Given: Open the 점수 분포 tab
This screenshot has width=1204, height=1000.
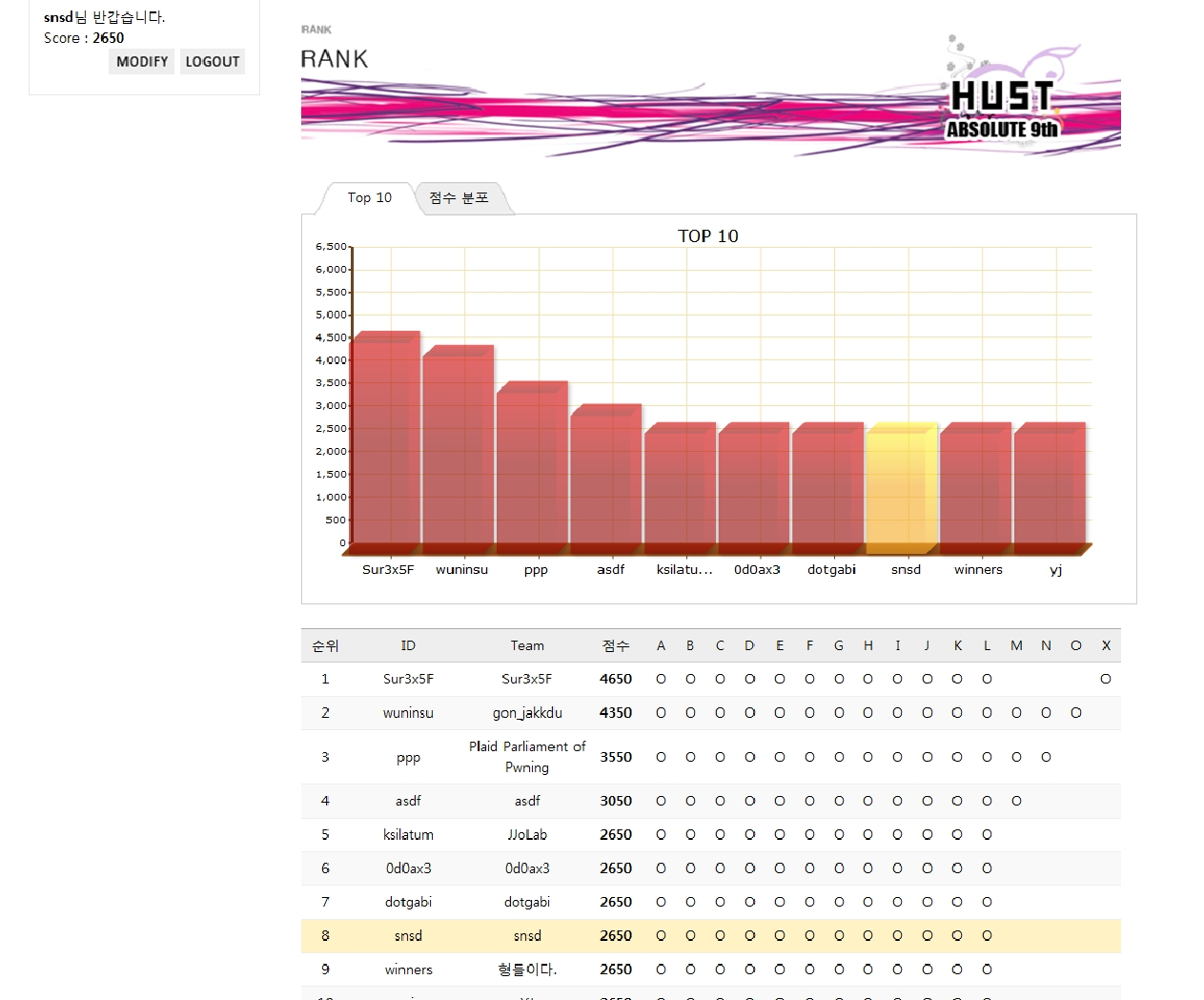Looking at the screenshot, I should click(459, 198).
